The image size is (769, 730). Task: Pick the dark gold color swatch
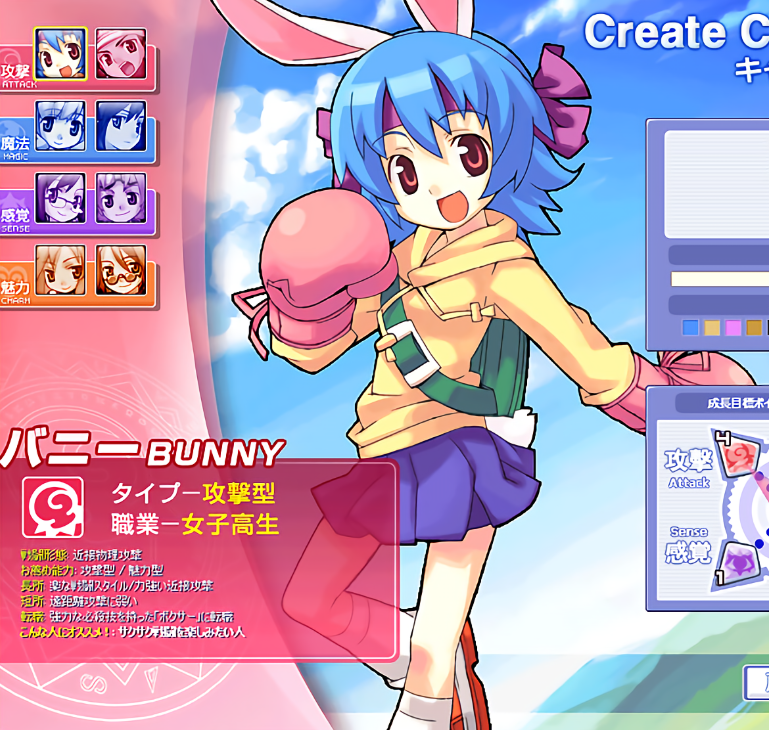pos(754,327)
